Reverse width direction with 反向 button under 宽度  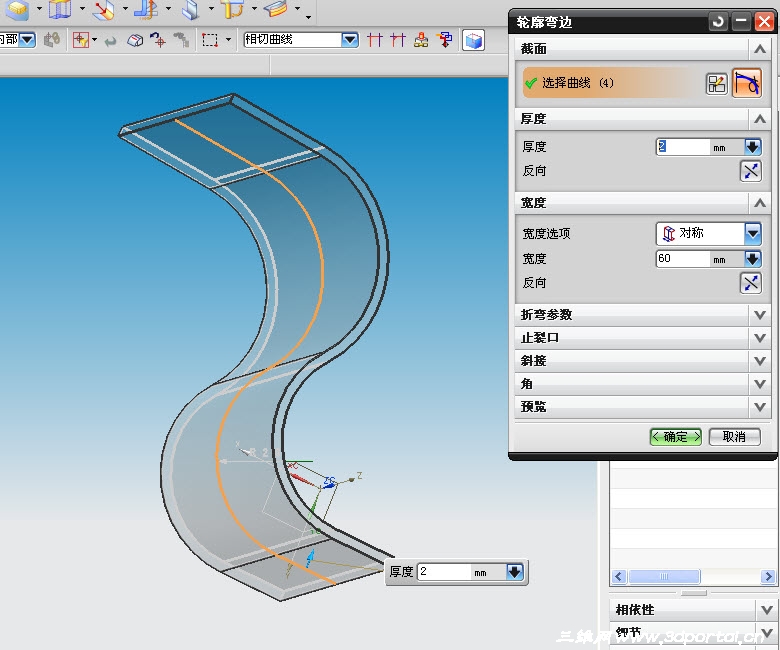tap(751, 282)
